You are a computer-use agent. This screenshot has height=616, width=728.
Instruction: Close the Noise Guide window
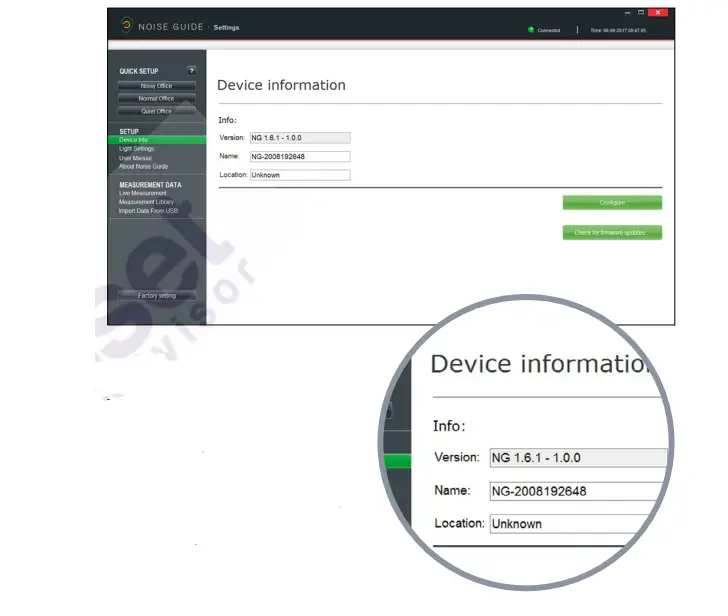pyautogui.click(x=658, y=13)
